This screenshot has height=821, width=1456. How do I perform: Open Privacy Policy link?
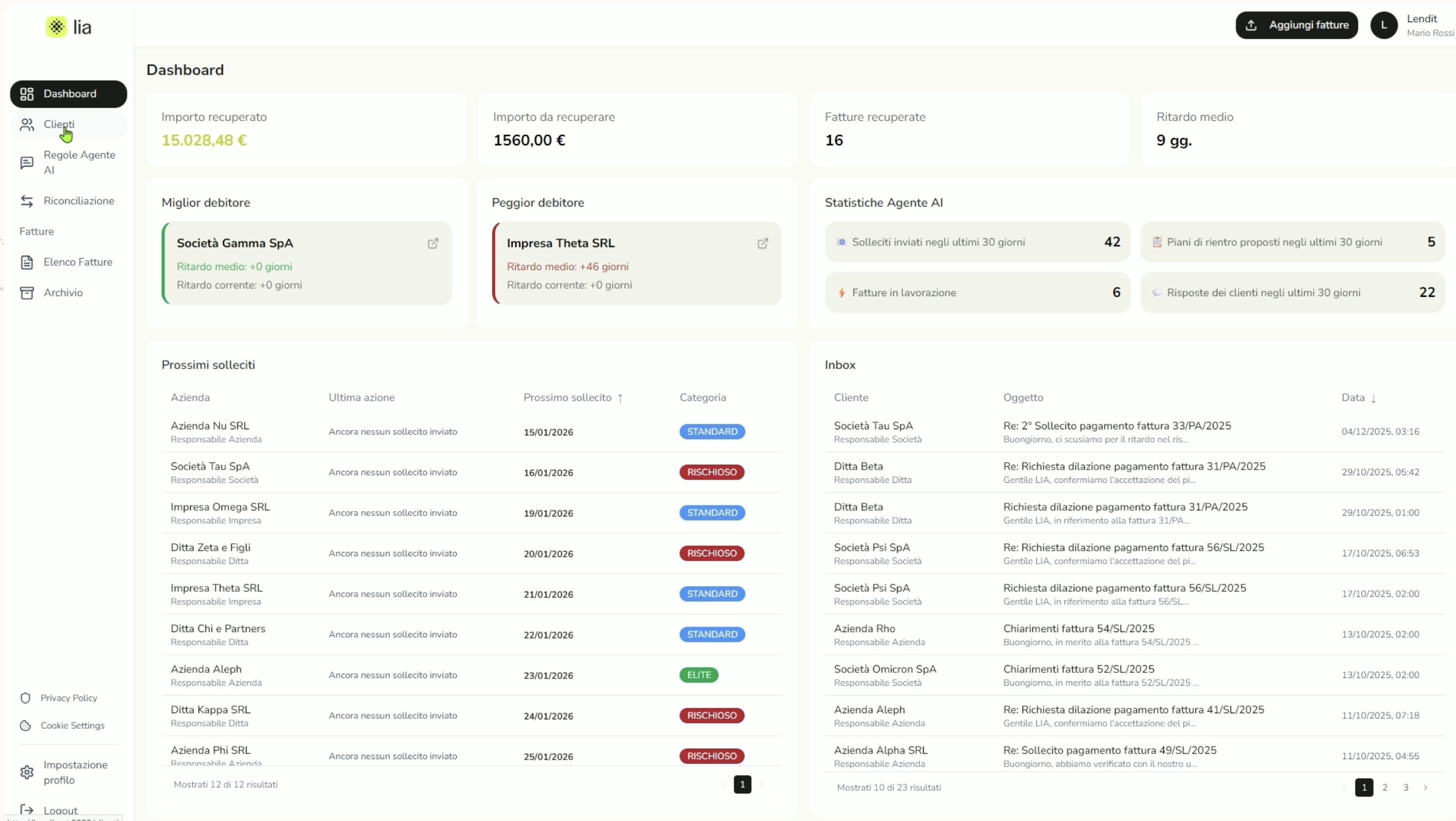pos(68,698)
